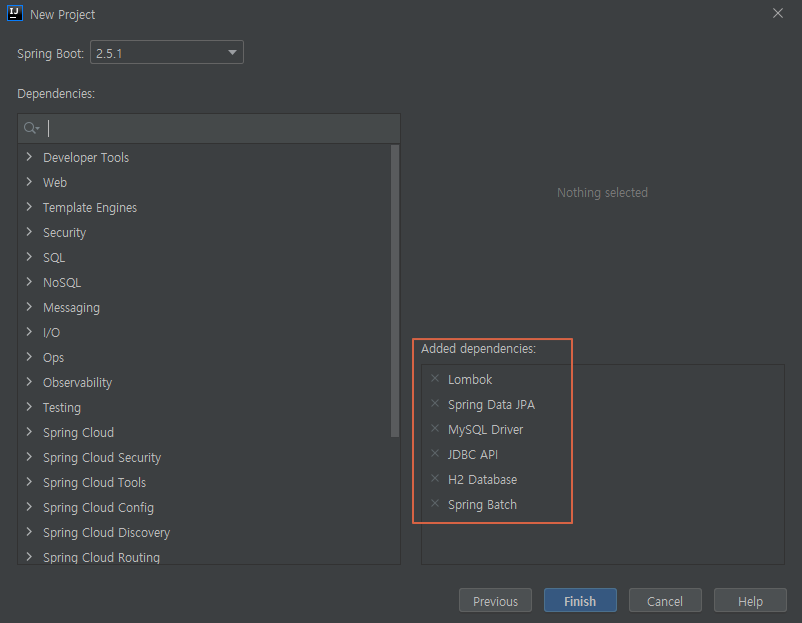802x623 pixels.
Task: Expand the Observability category
Action: click(29, 382)
